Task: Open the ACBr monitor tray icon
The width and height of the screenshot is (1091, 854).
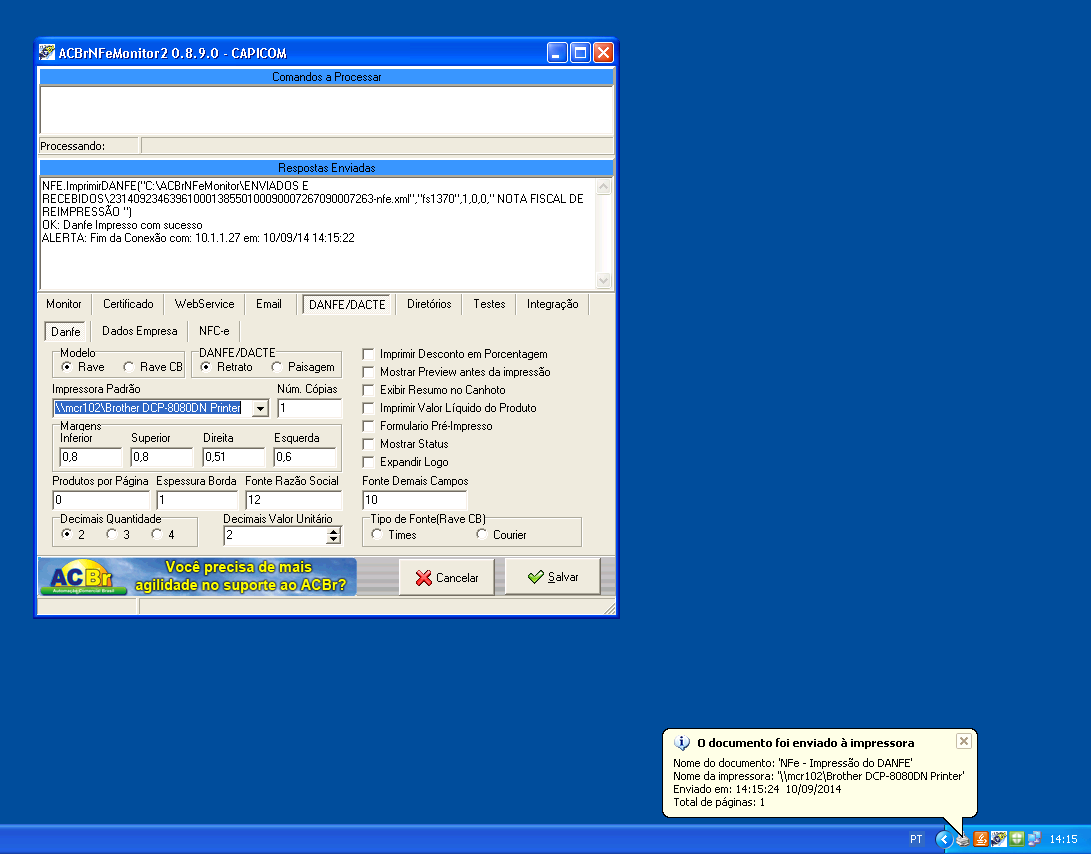Action: click(x=998, y=839)
